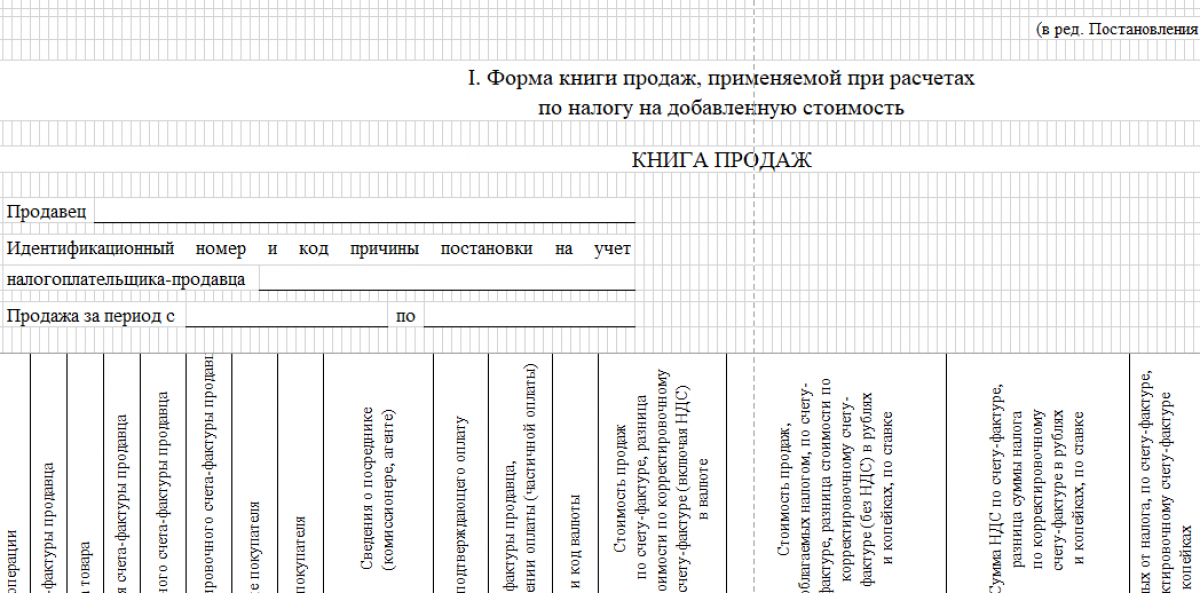
Task: Click the period end field after 'по'
Action: click(x=529, y=317)
